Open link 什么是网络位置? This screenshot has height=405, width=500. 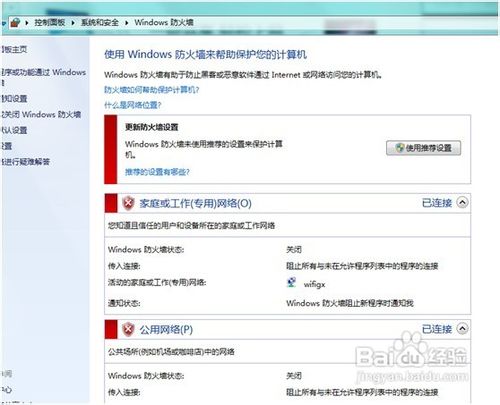133,105
